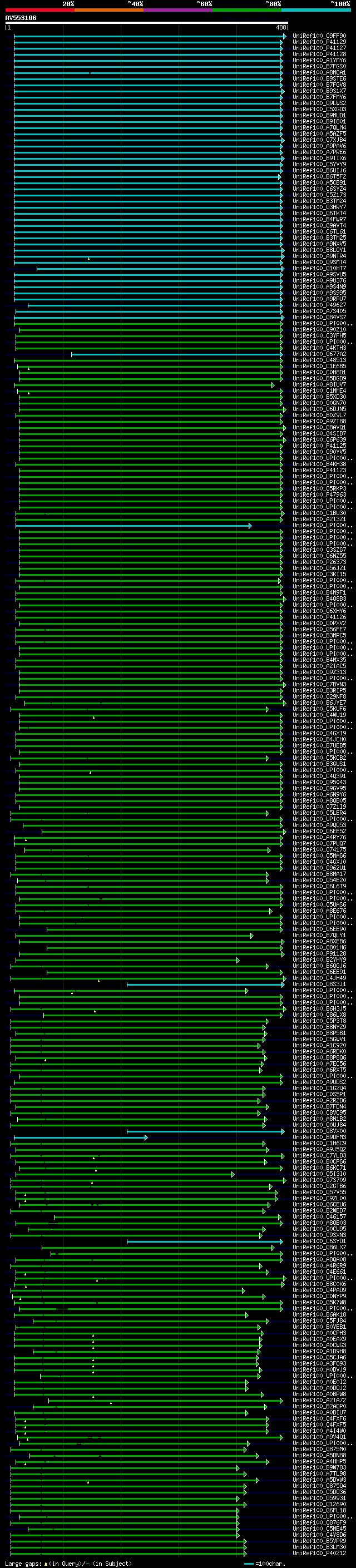Select hit UniRef100_Q3HRY7
356x1568 pixels.
tap(319, 207)
